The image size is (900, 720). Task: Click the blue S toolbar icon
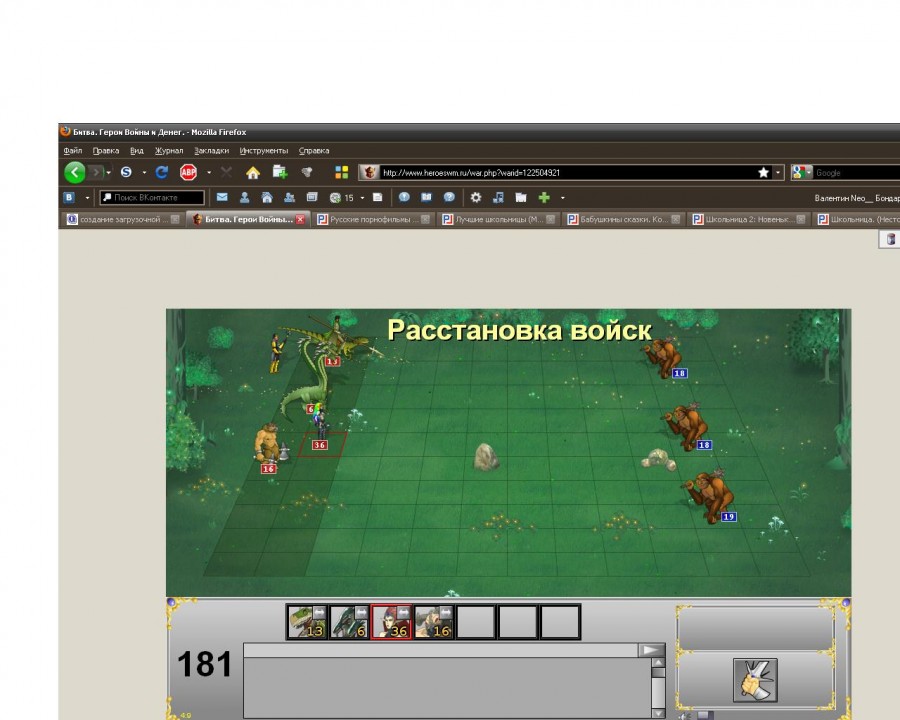pos(126,172)
